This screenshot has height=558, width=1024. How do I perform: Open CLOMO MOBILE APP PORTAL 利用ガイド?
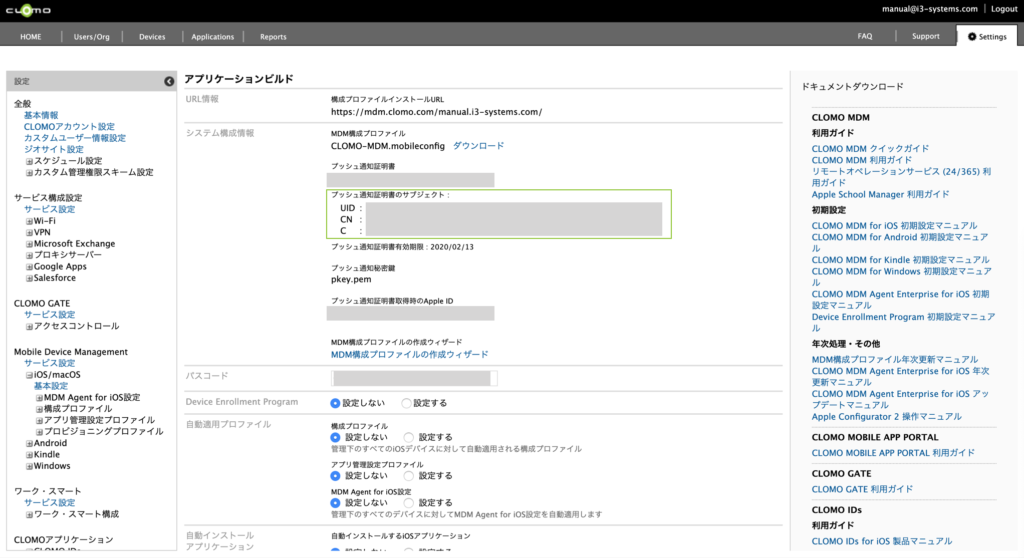893,453
